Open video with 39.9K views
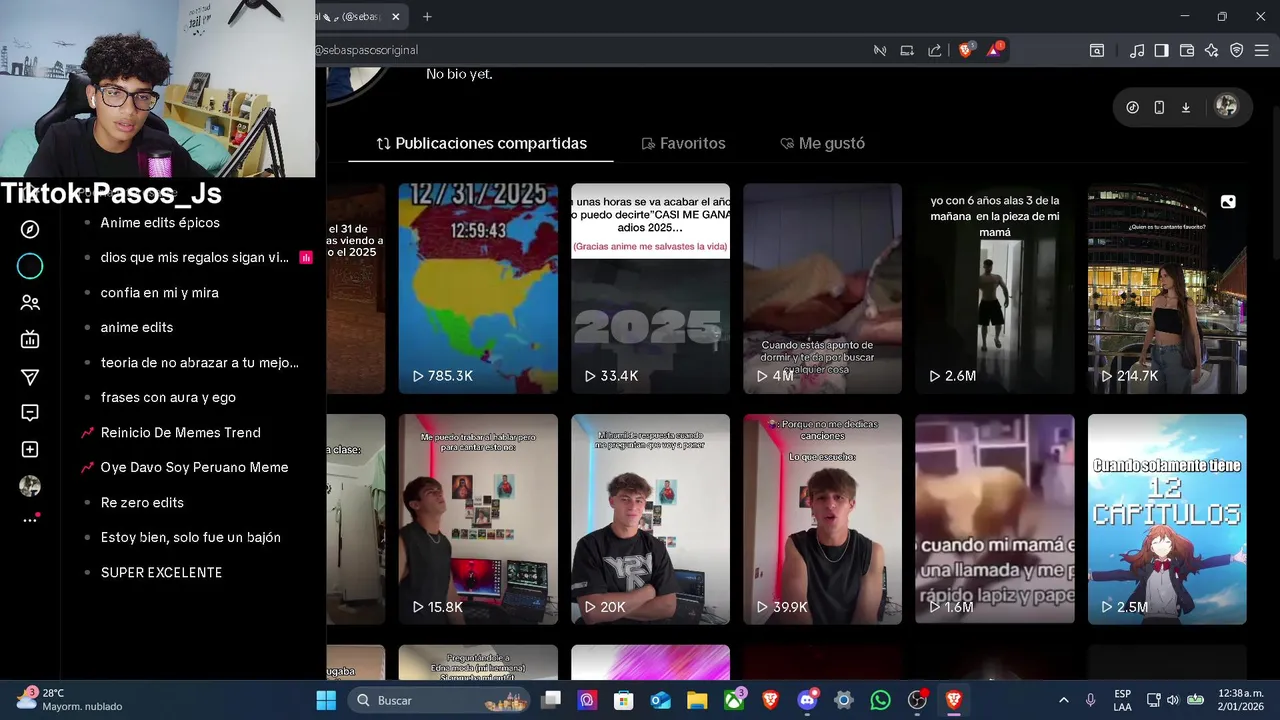 (x=822, y=520)
